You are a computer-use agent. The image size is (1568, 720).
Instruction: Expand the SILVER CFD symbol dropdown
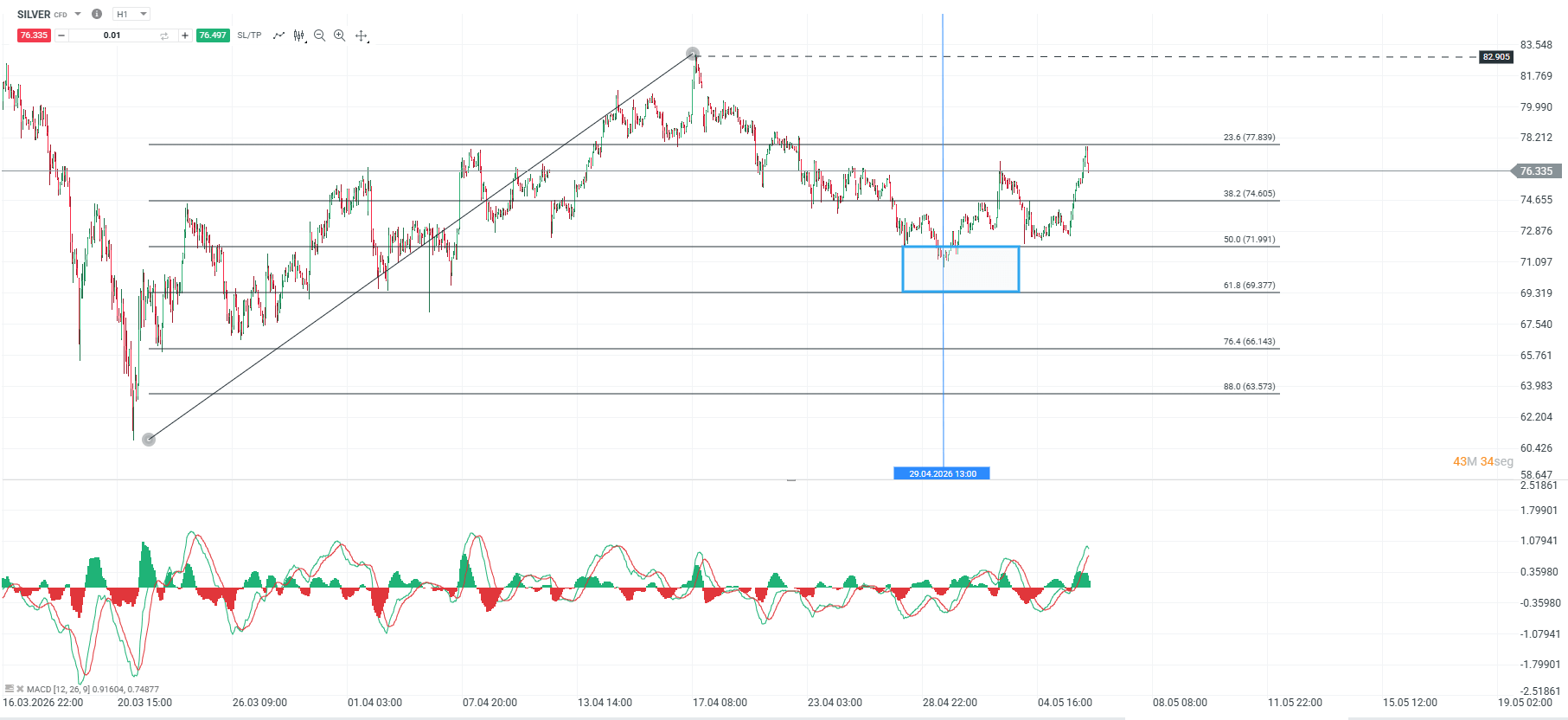[x=78, y=14]
